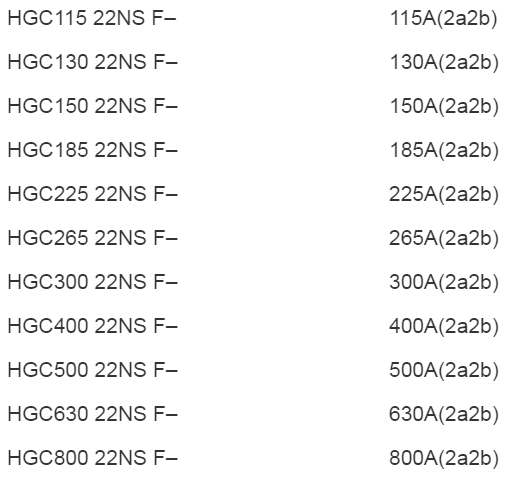Click the 185A(2a2b) rating text
The image size is (506, 480).
pos(444,150)
